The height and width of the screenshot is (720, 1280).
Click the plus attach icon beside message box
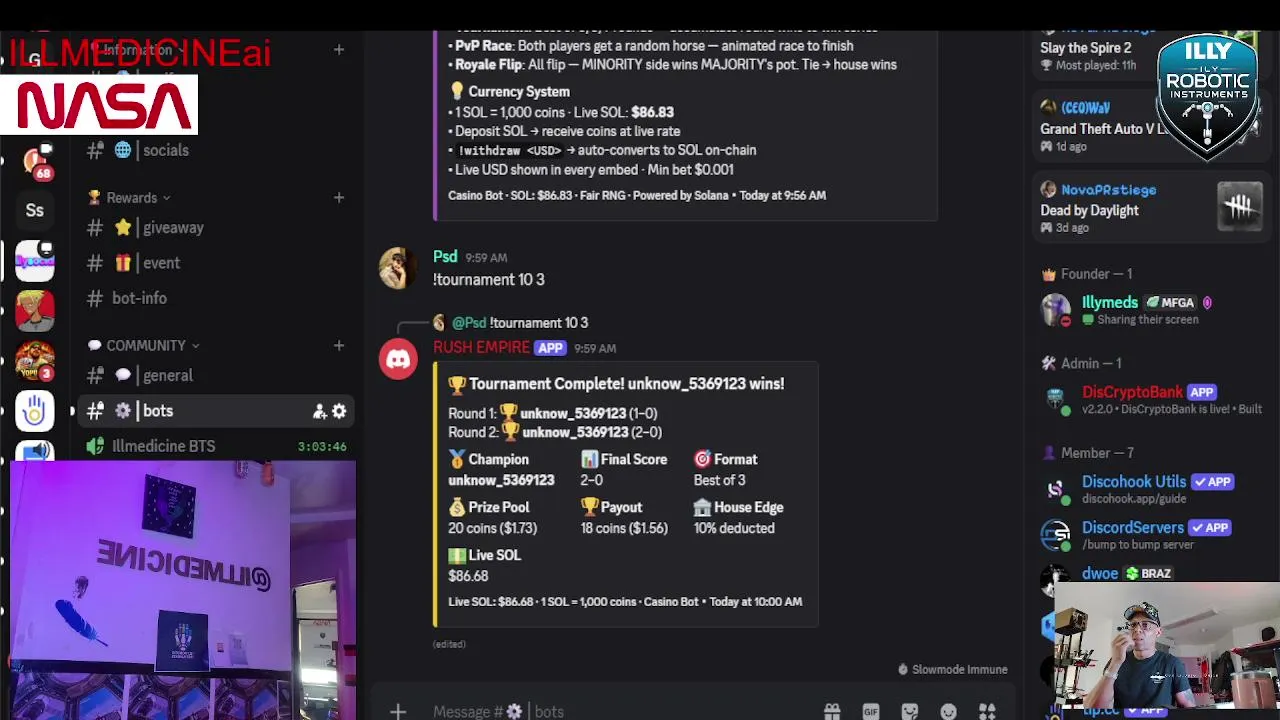(x=398, y=711)
